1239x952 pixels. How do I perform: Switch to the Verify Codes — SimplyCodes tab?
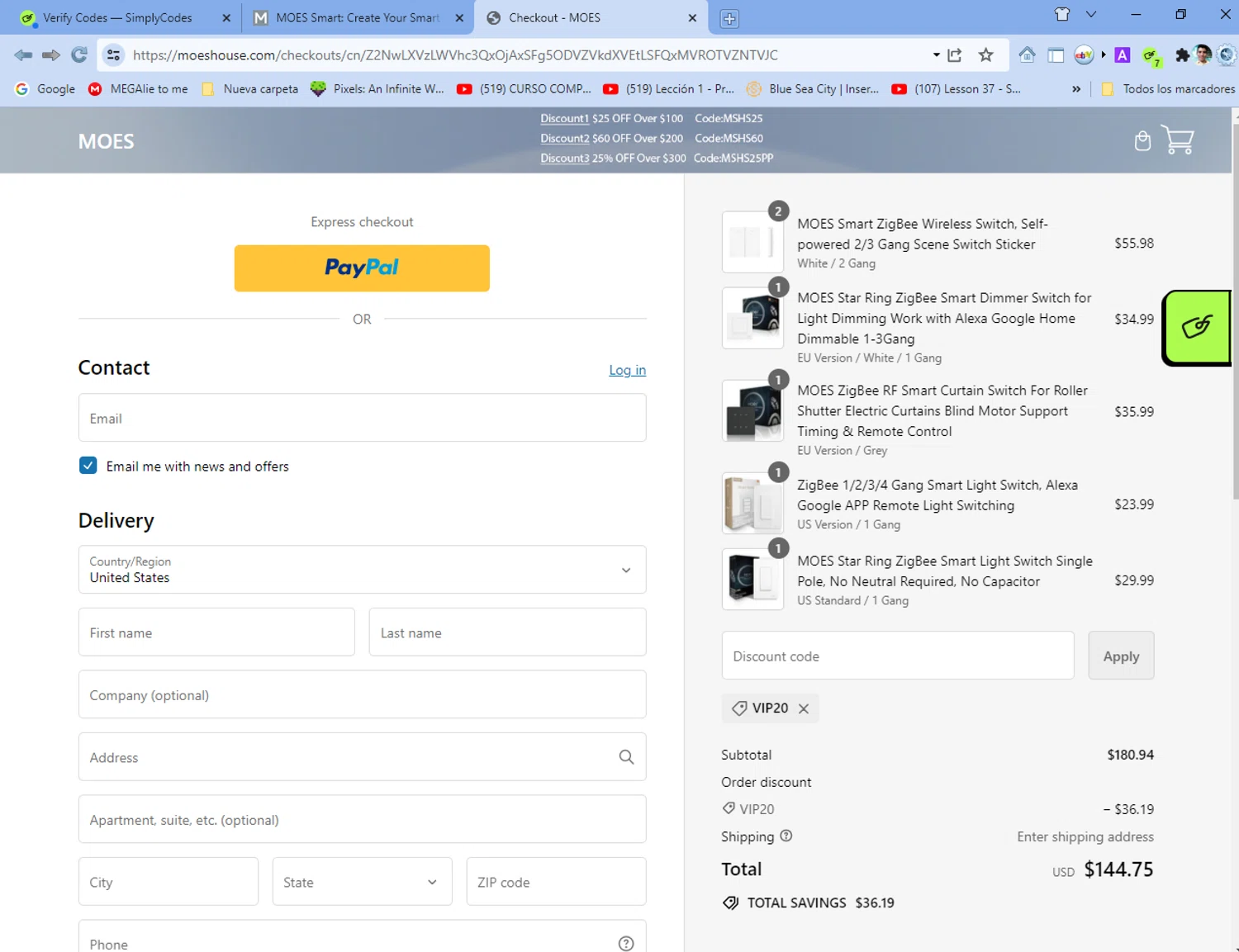pos(117,17)
